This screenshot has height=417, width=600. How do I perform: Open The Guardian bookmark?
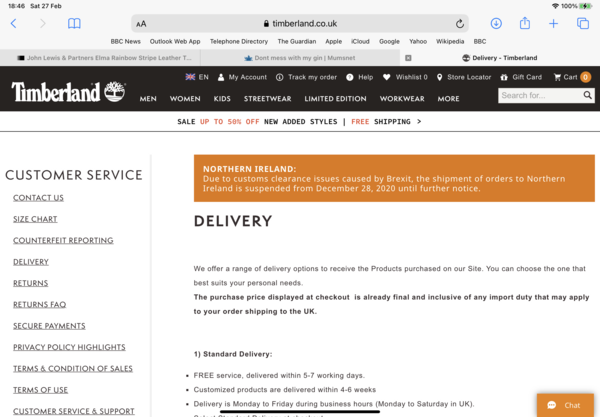click(296, 41)
